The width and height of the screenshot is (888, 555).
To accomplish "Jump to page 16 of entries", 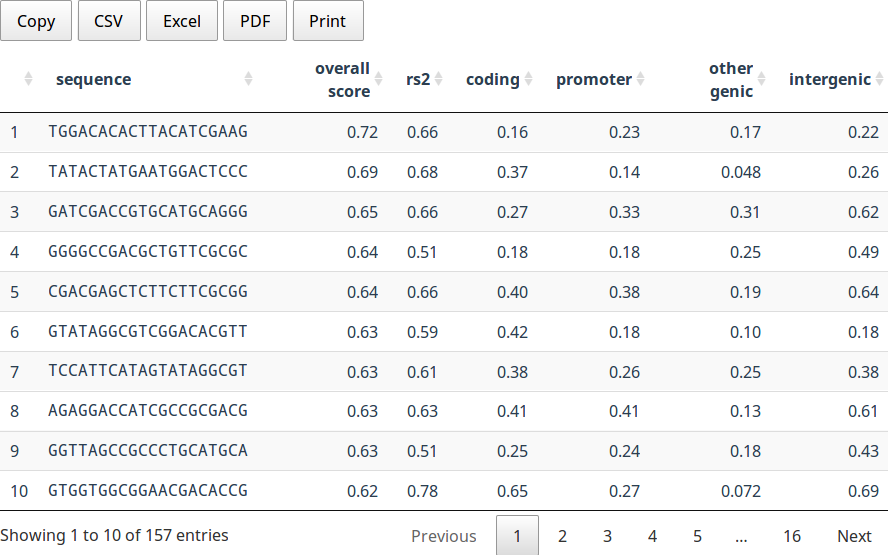I will coord(791,536).
